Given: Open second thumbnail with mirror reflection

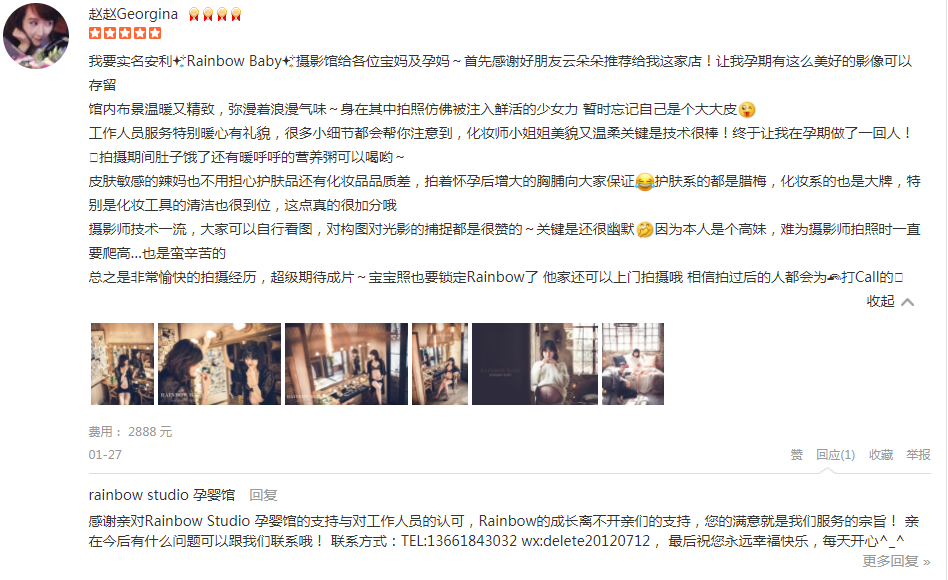Looking at the screenshot, I should tap(219, 363).
